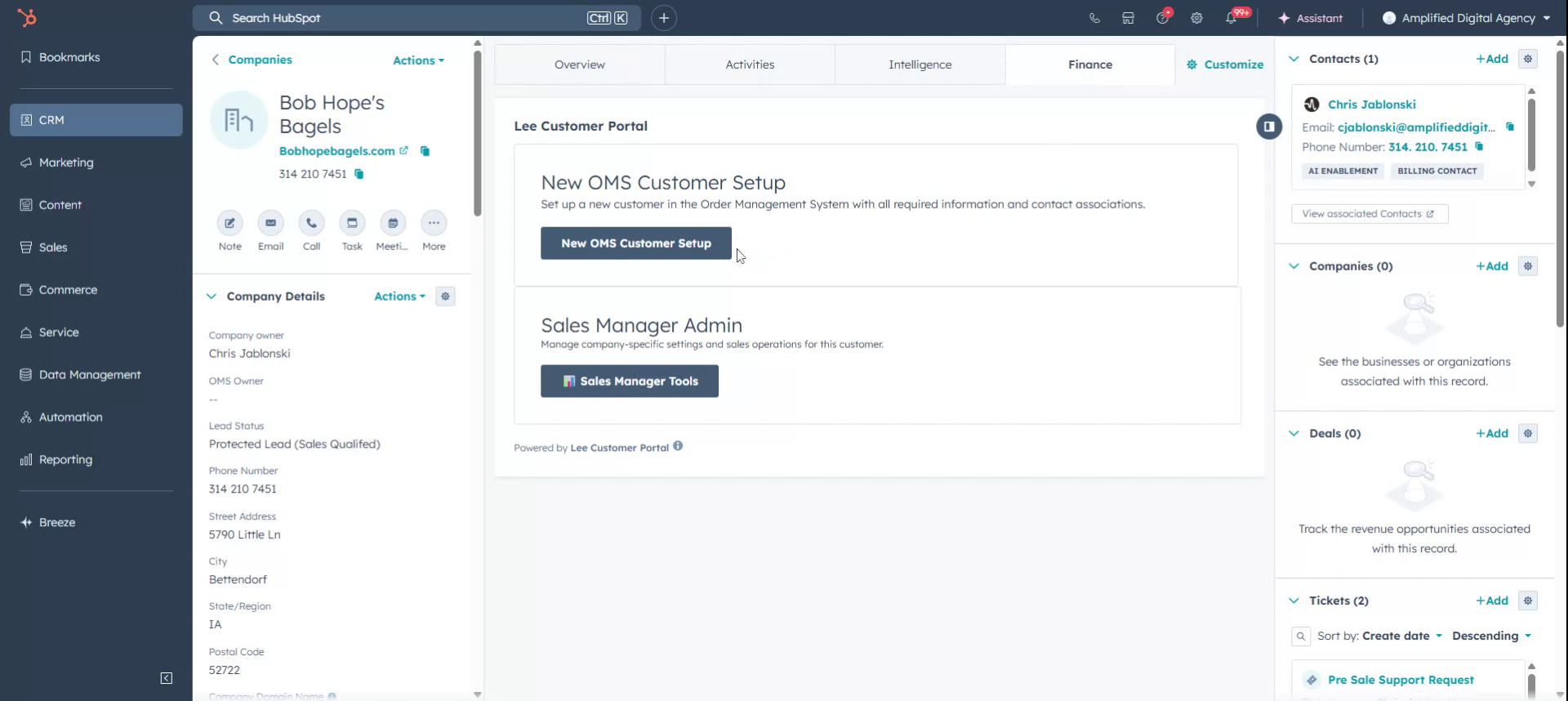Copy the Bobhopebagels.com domain to clipboard
The width and height of the screenshot is (1568, 701).
[x=425, y=151]
